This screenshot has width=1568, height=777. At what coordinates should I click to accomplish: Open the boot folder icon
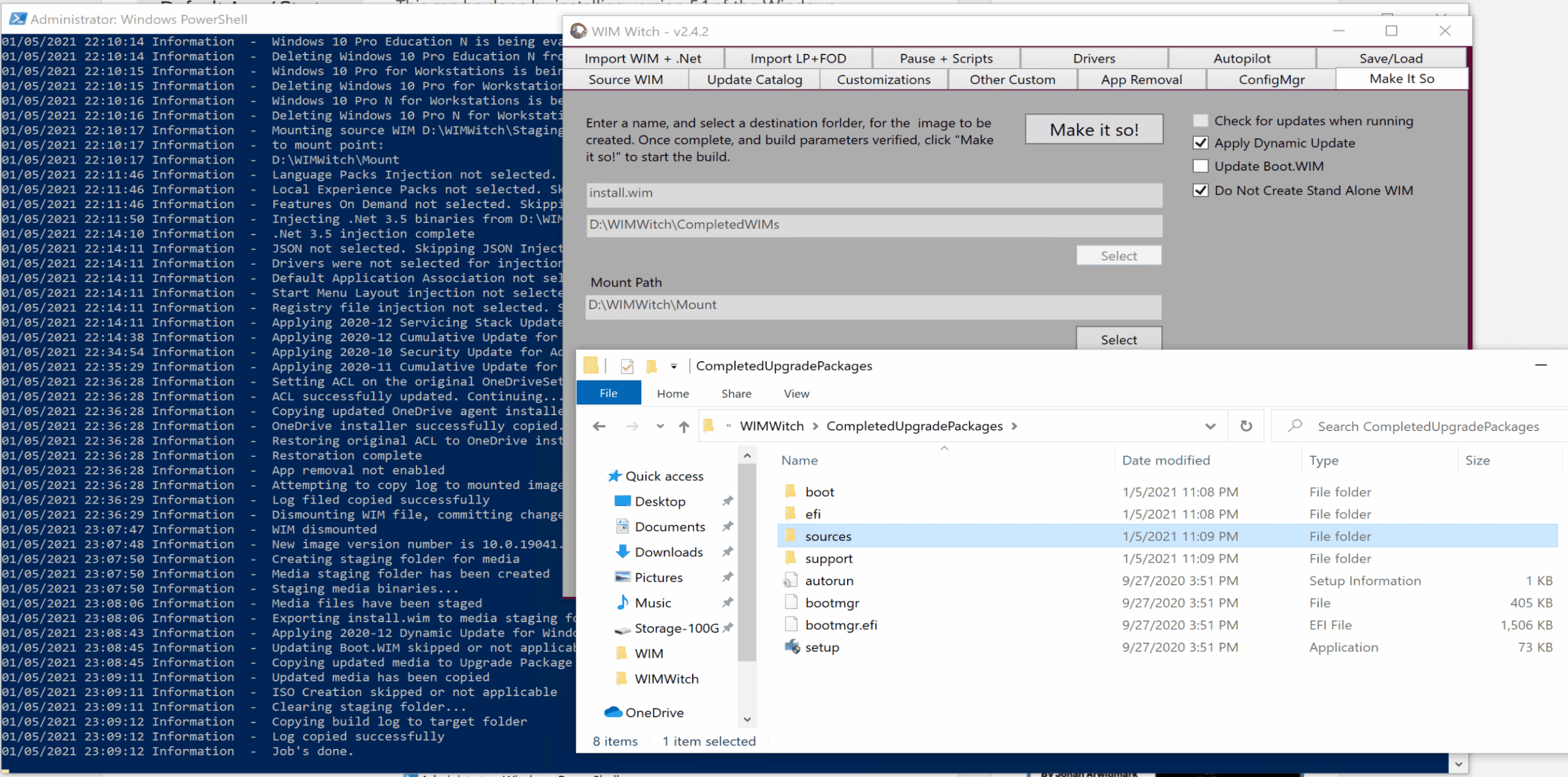coord(791,492)
